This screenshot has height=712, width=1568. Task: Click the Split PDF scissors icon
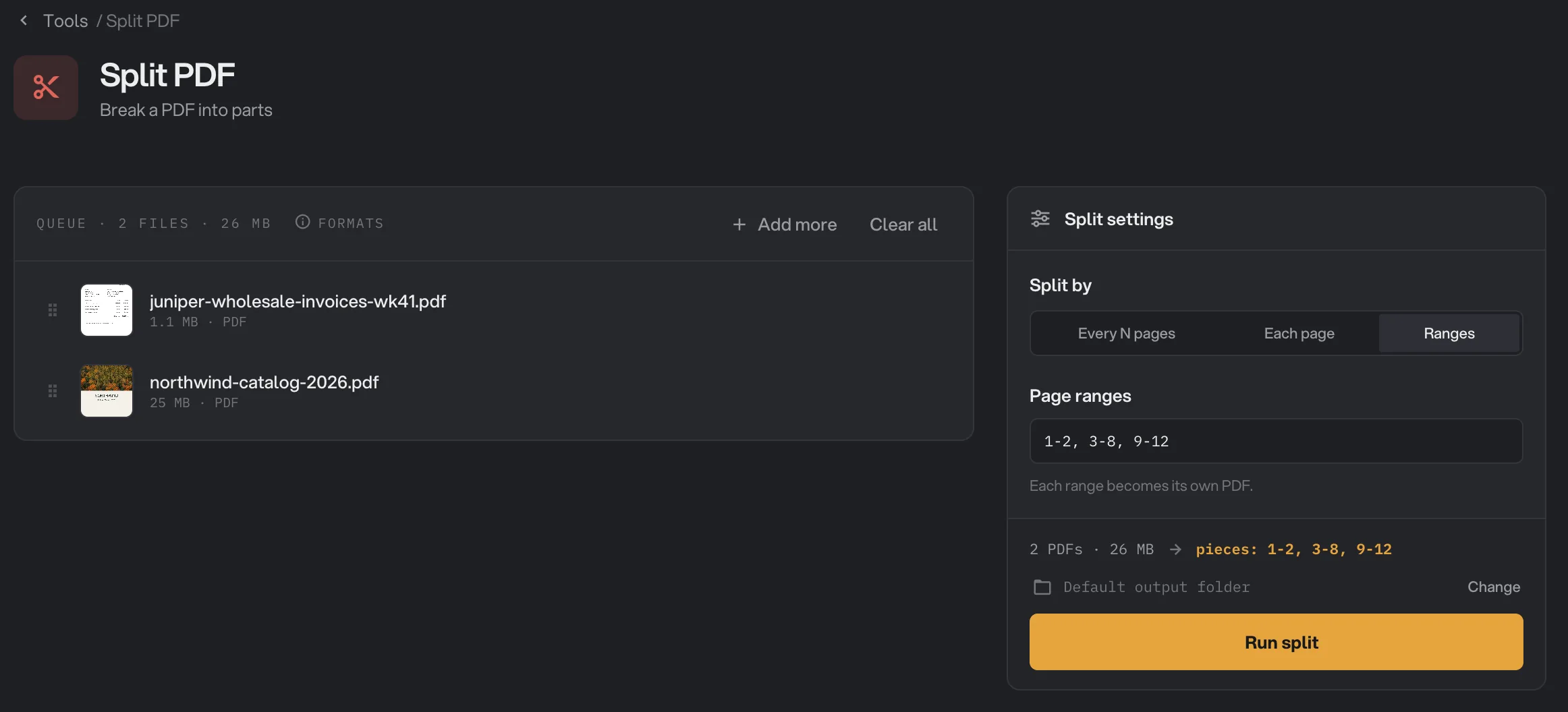point(46,88)
